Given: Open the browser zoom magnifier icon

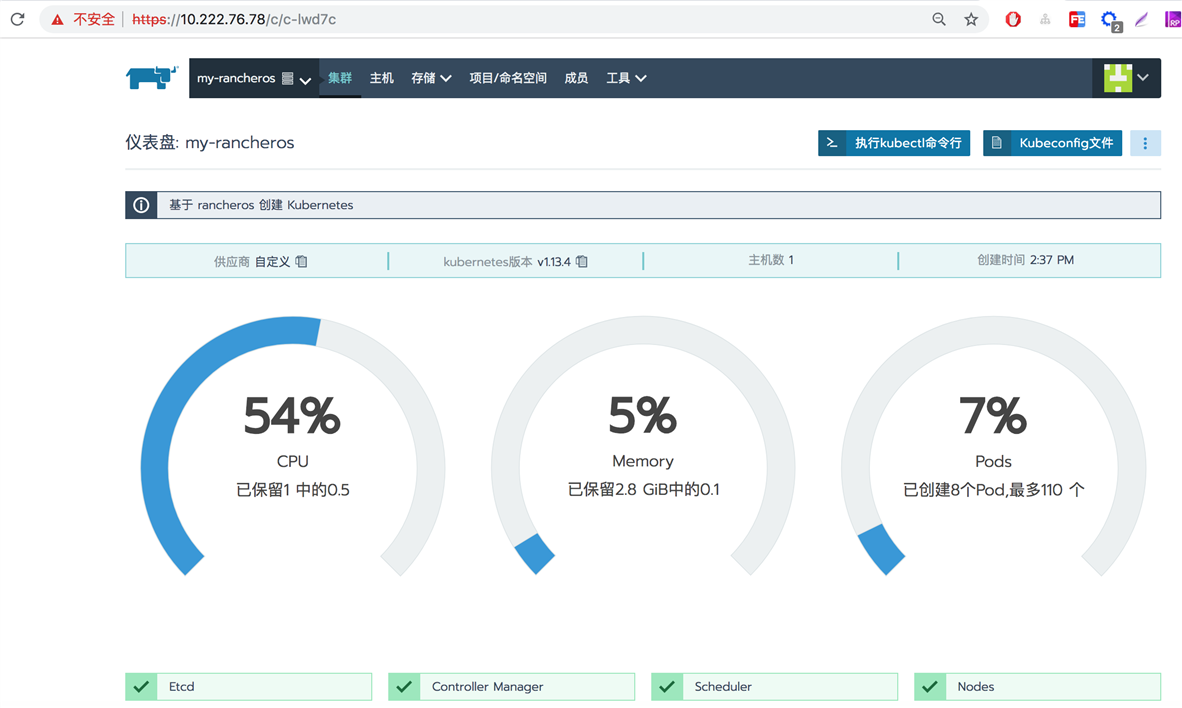Looking at the screenshot, I should point(939,19).
